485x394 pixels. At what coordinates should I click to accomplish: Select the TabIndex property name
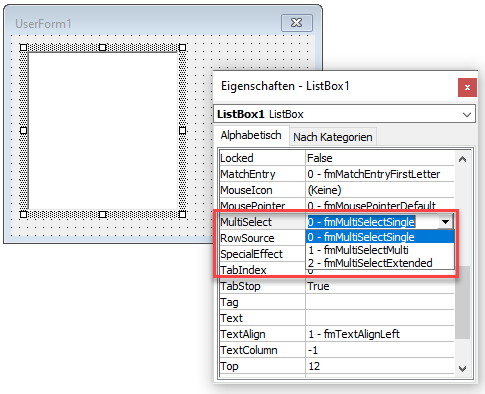click(243, 270)
